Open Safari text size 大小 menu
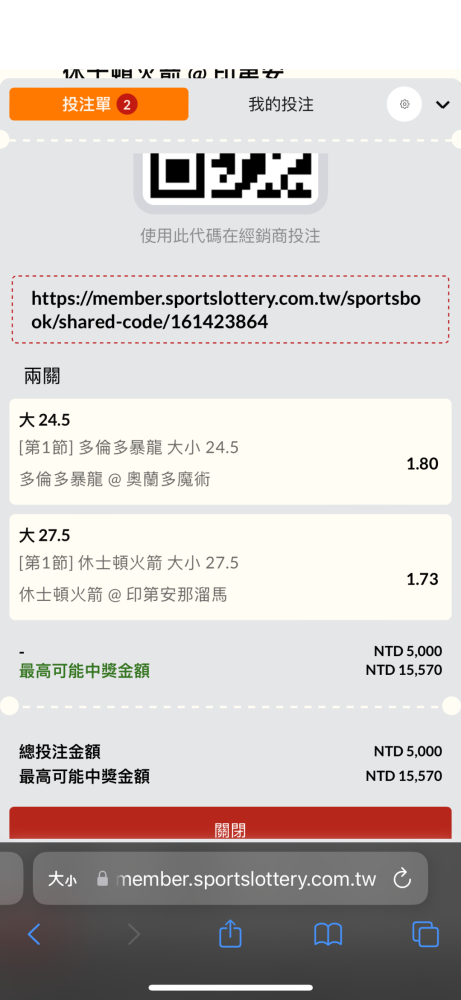This screenshot has height=1000, width=461. [62, 879]
